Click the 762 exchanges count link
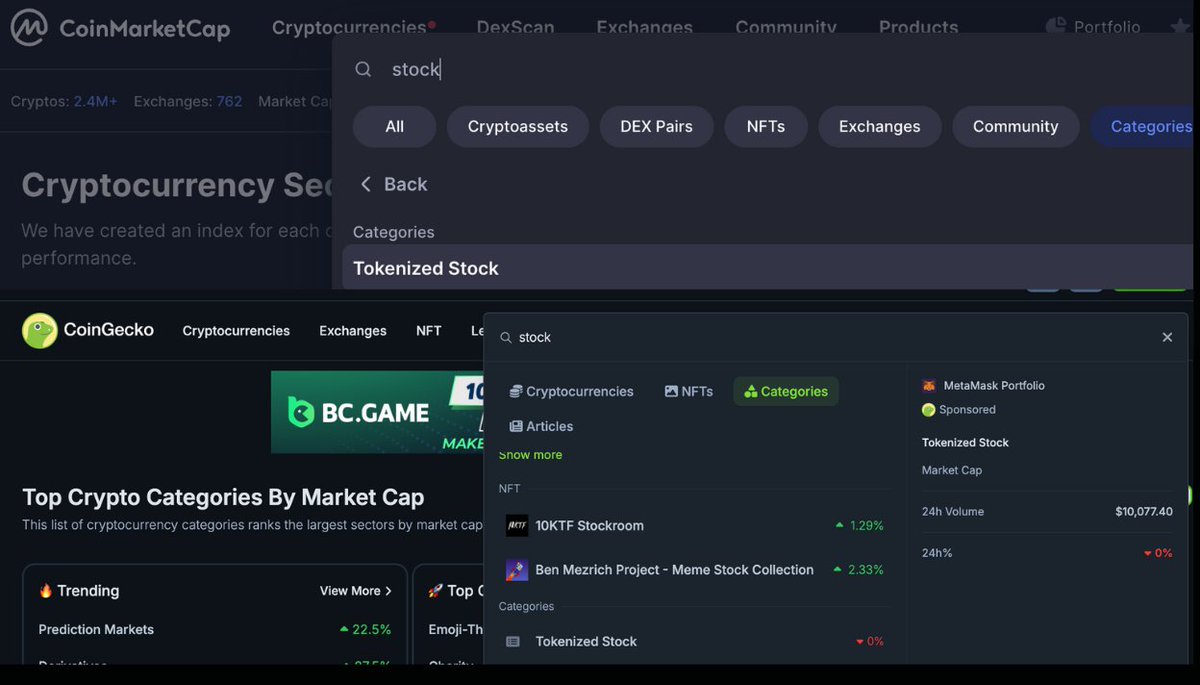Viewport: 1200px width, 685px height. (x=229, y=101)
